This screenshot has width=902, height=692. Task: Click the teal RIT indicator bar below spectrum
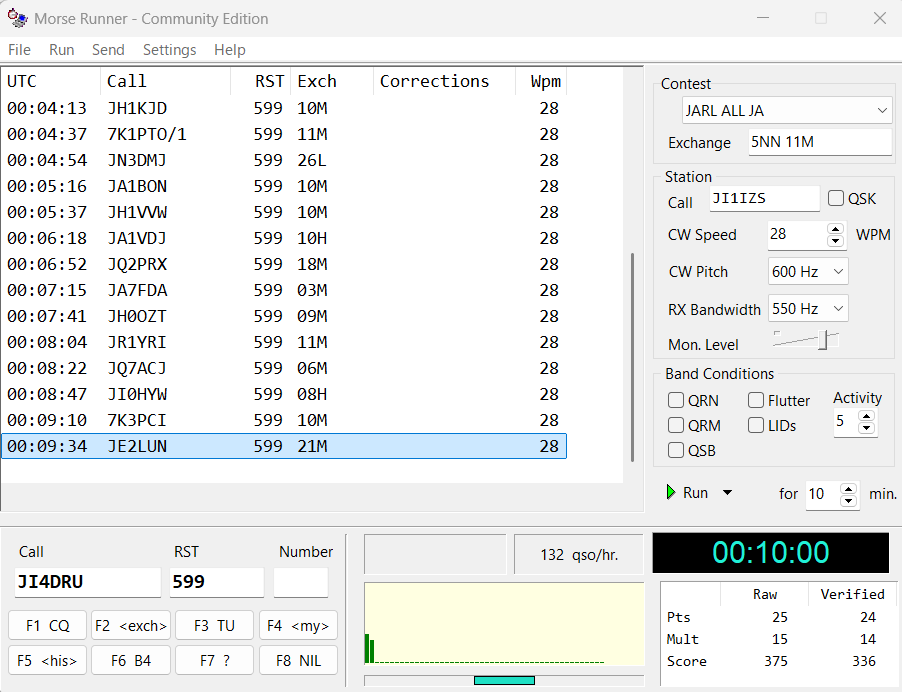504,680
